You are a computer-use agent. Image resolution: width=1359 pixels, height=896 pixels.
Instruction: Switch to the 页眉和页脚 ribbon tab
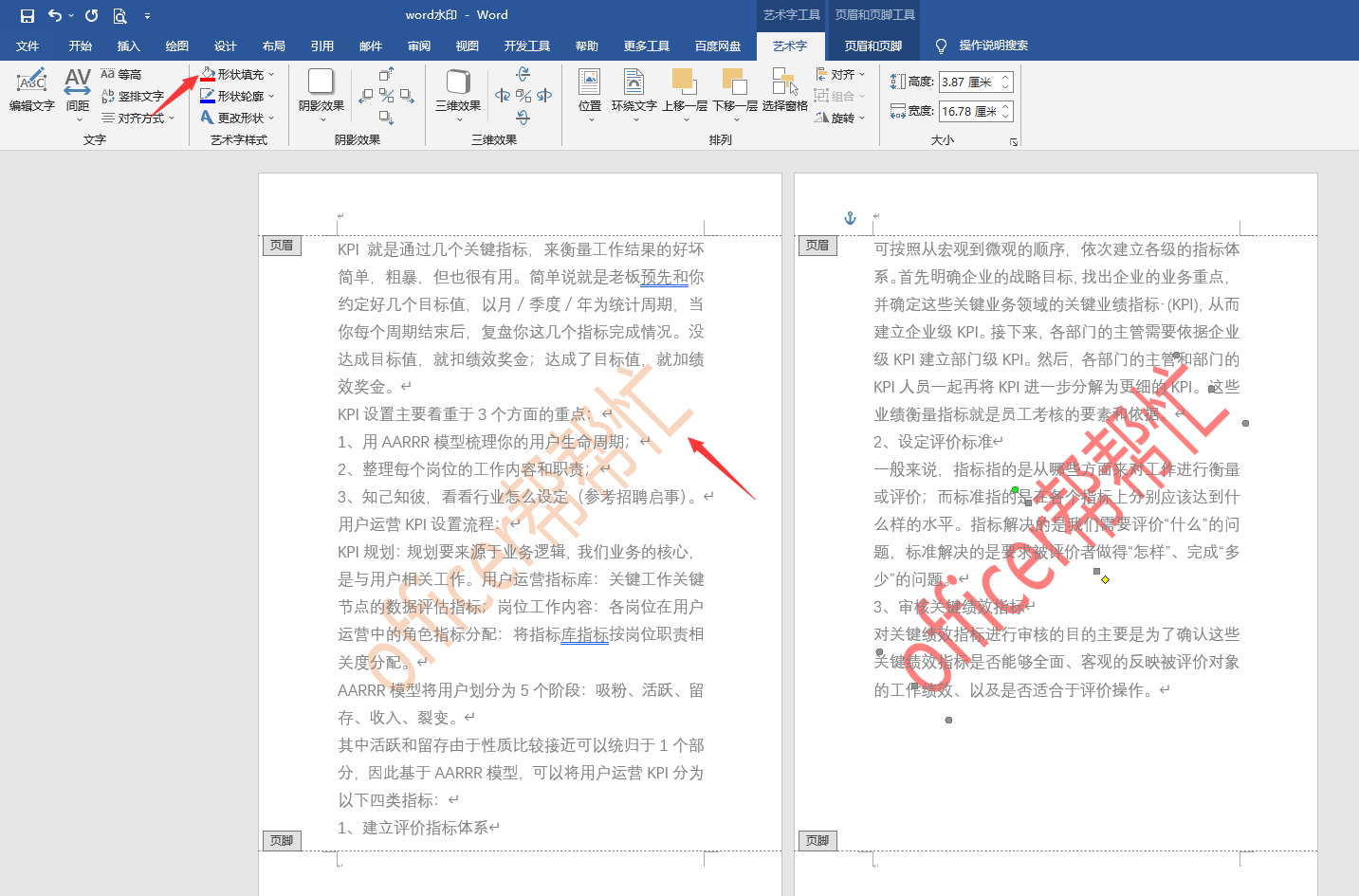(x=872, y=45)
